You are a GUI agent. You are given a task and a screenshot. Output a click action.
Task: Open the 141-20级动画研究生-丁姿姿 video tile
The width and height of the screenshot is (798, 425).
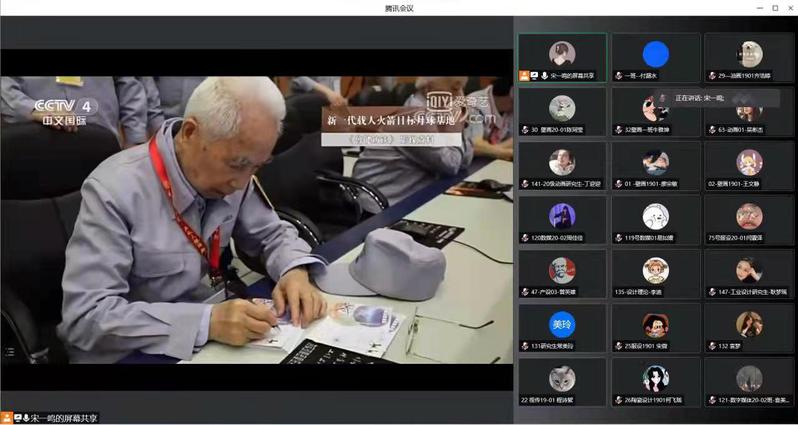pyautogui.click(x=562, y=165)
